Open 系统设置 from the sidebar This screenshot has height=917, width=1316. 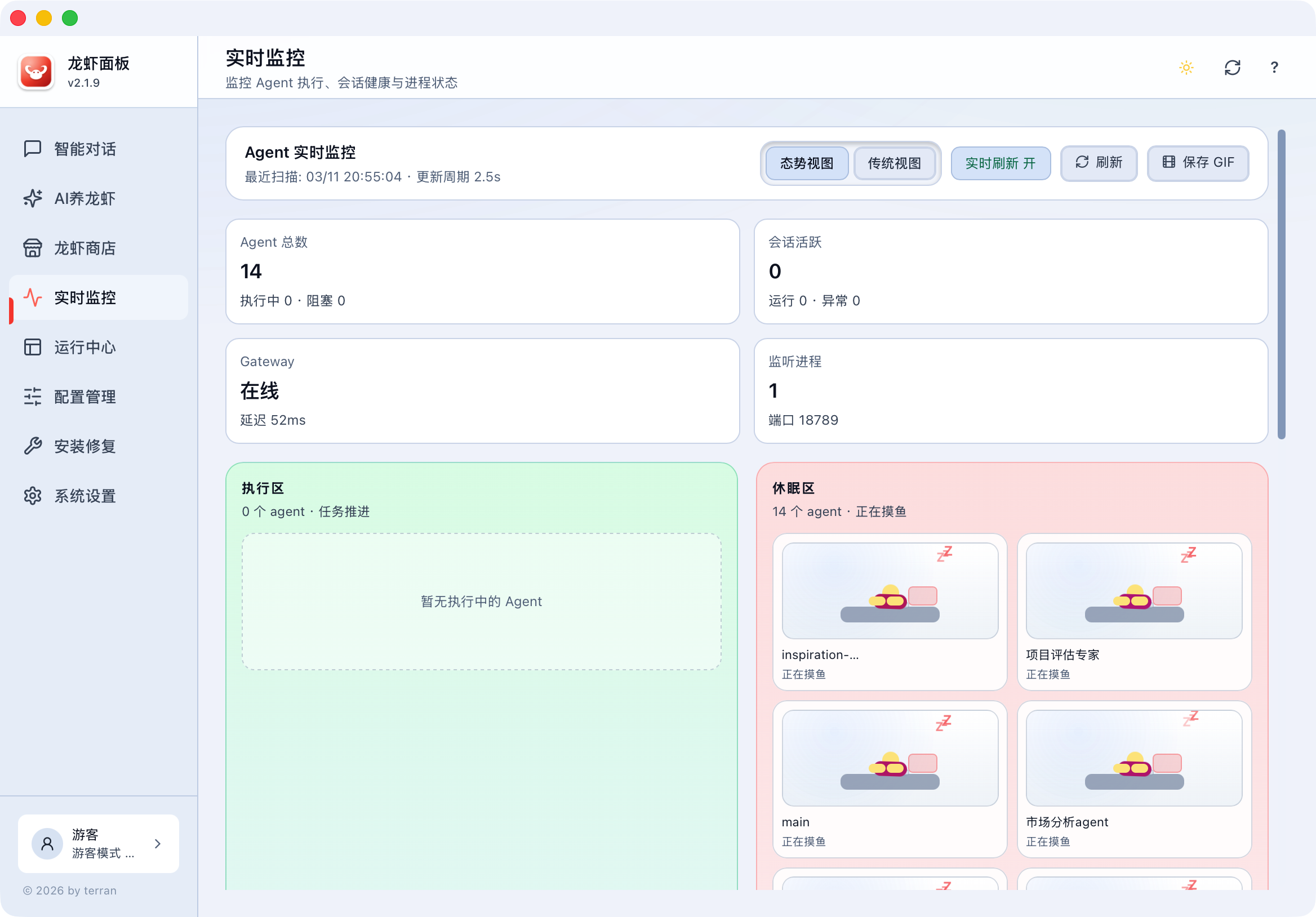[85, 496]
